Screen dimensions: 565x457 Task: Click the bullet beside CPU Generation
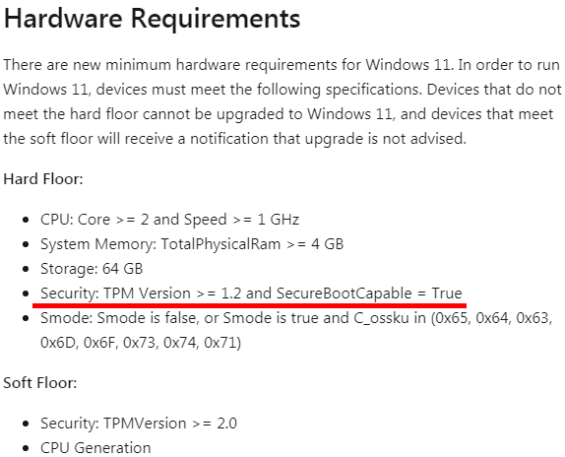(x=25, y=448)
